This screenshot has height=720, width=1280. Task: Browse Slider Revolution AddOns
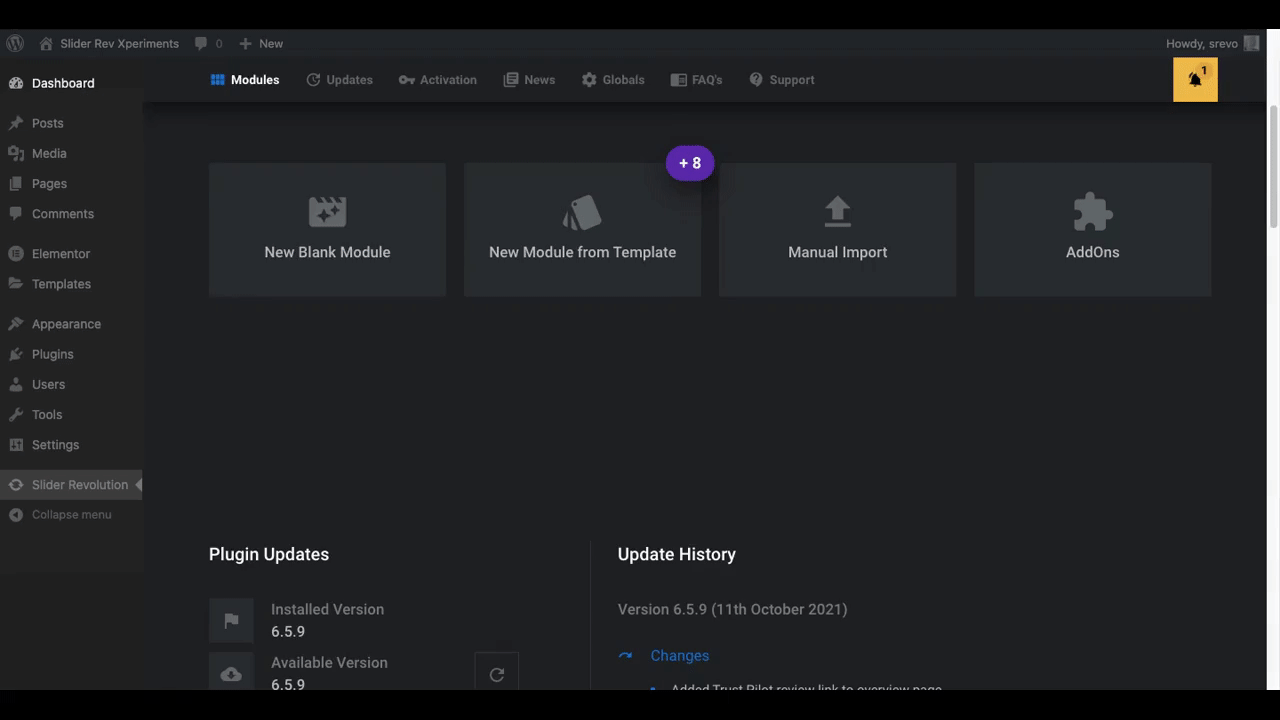click(1092, 229)
